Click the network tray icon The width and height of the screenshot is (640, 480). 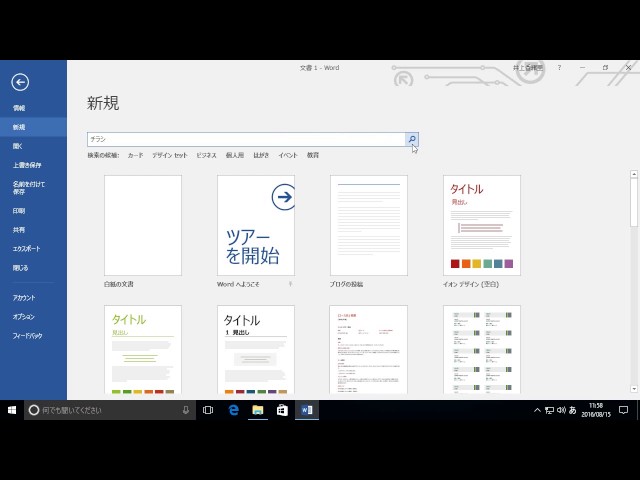pyautogui.click(x=549, y=410)
